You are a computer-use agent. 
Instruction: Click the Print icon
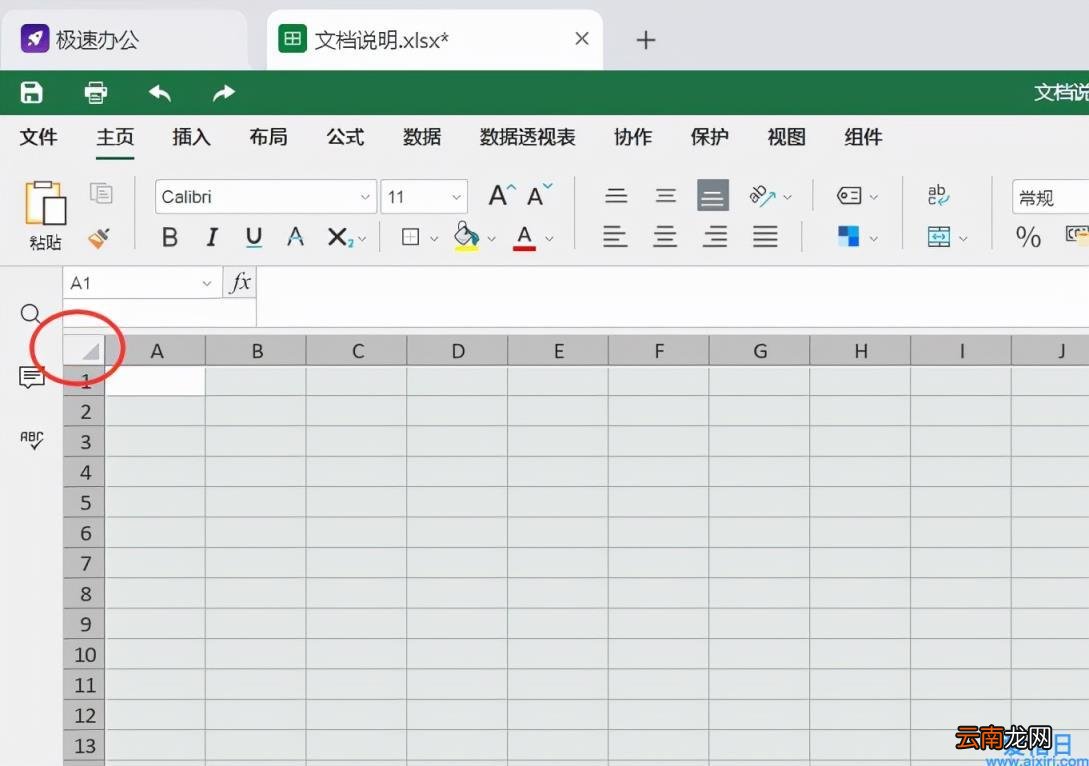95,92
